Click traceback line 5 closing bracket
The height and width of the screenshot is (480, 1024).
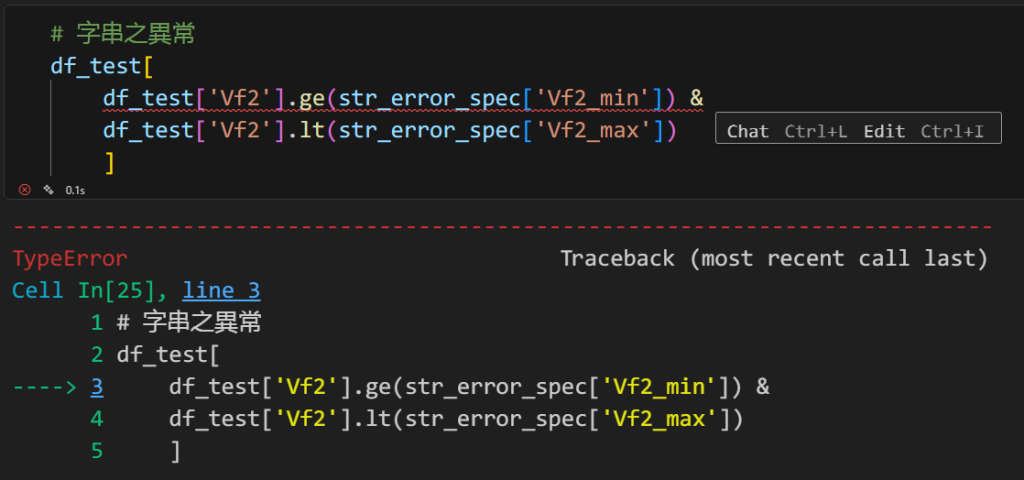pos(174,451)
